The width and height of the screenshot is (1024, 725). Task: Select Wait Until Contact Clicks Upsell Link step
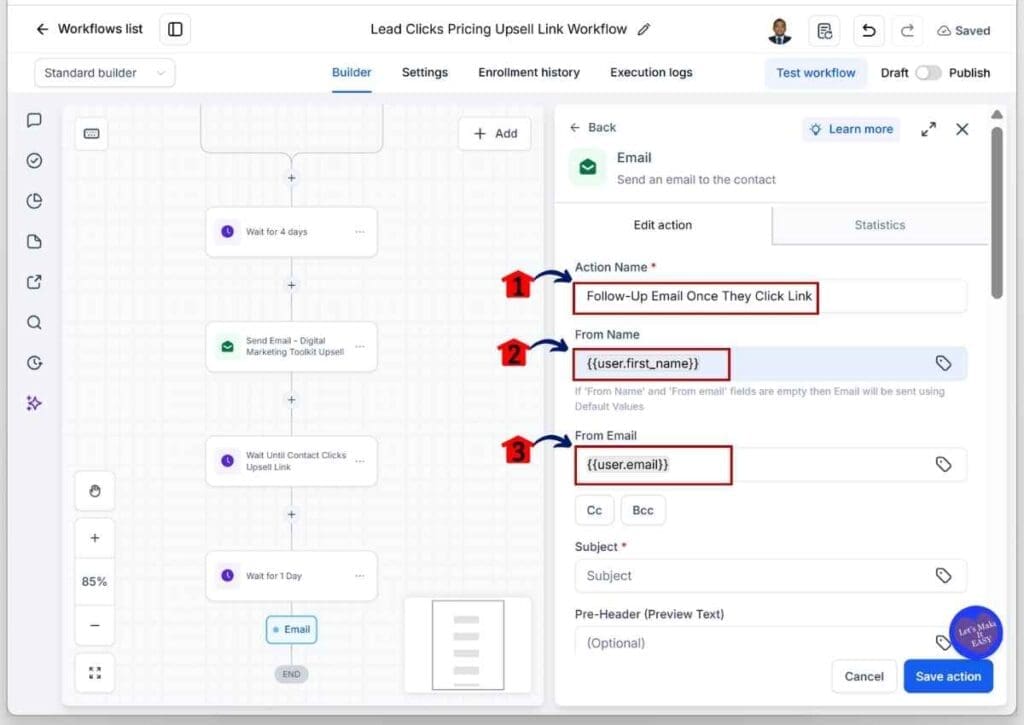click(291, 461)
